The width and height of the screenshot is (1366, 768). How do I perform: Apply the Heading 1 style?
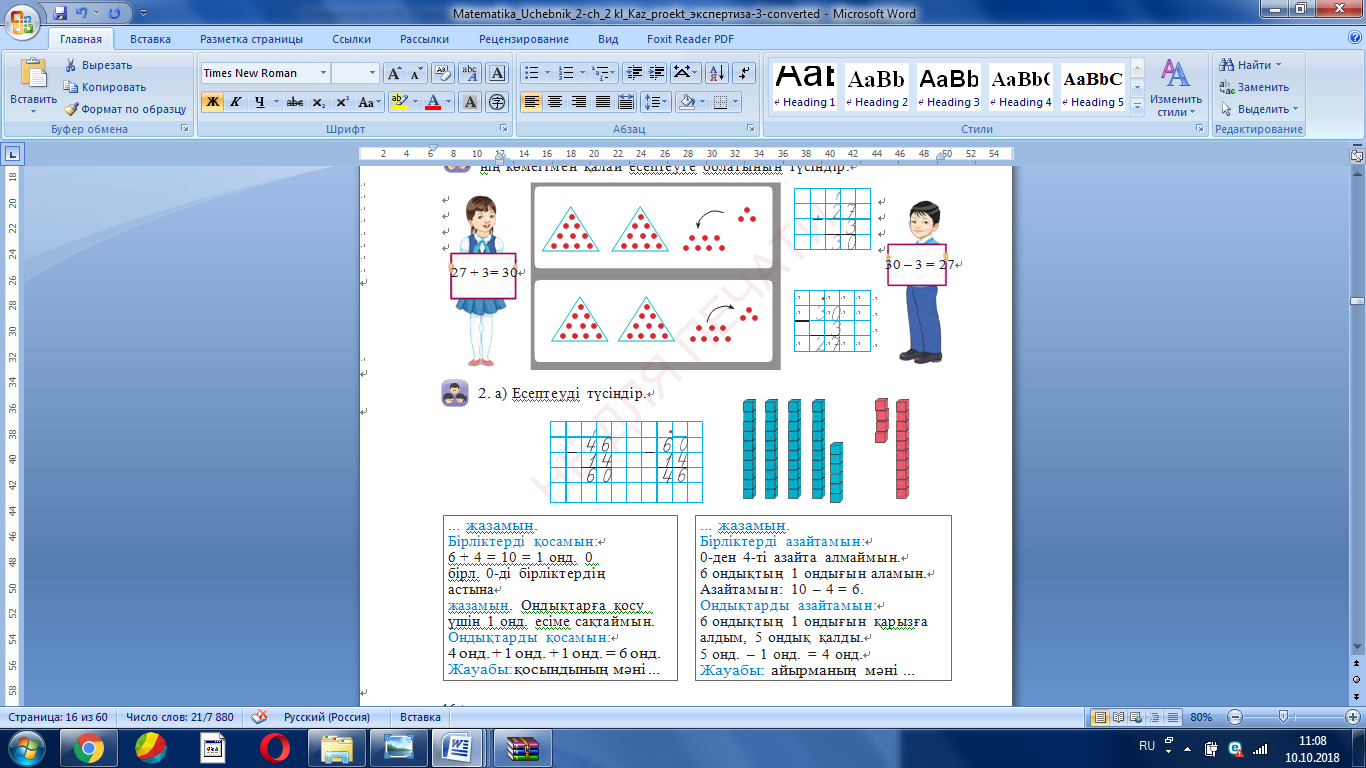click(805, 87)
